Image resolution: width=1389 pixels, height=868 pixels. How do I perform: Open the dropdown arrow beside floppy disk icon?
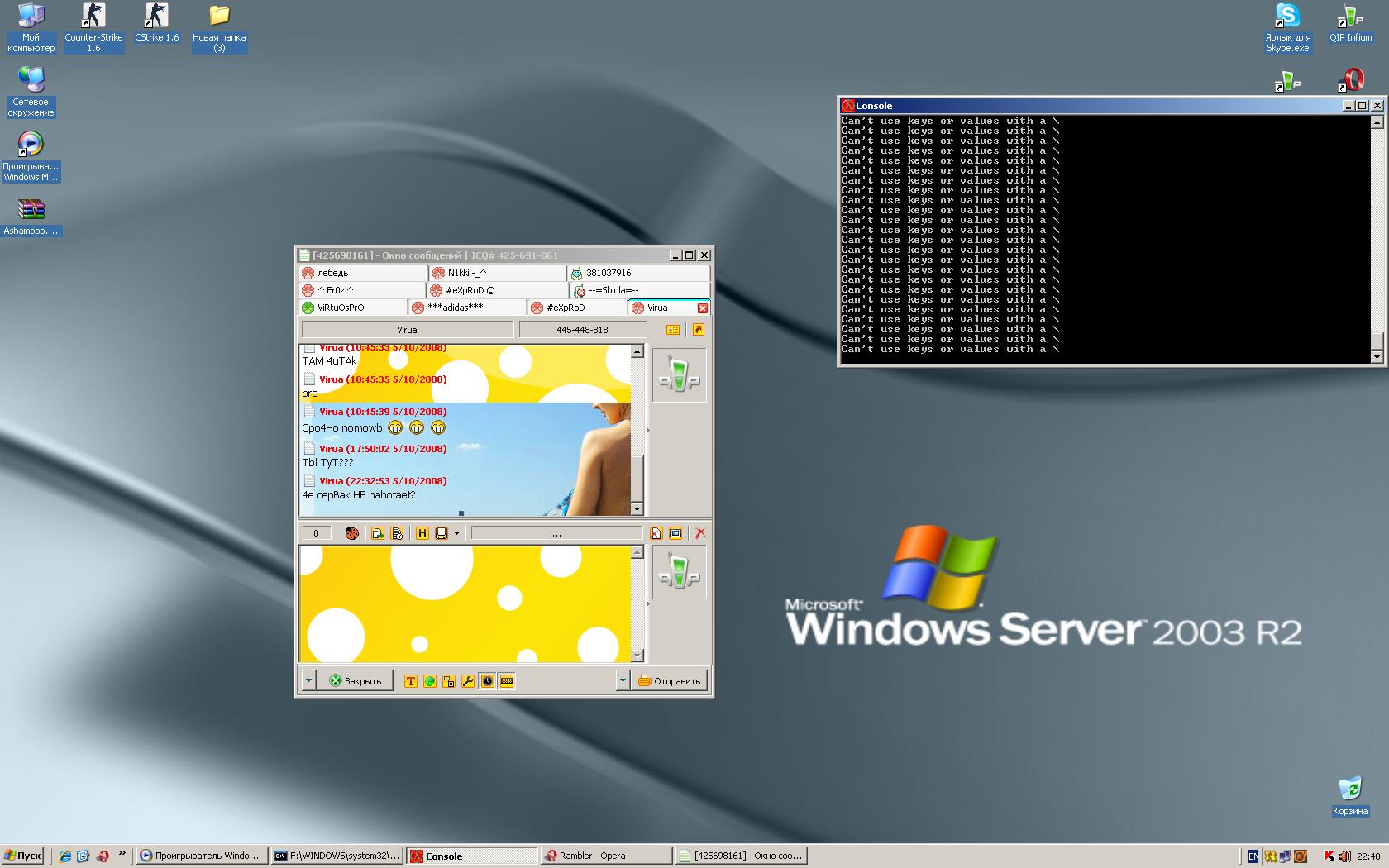(456, 533)
